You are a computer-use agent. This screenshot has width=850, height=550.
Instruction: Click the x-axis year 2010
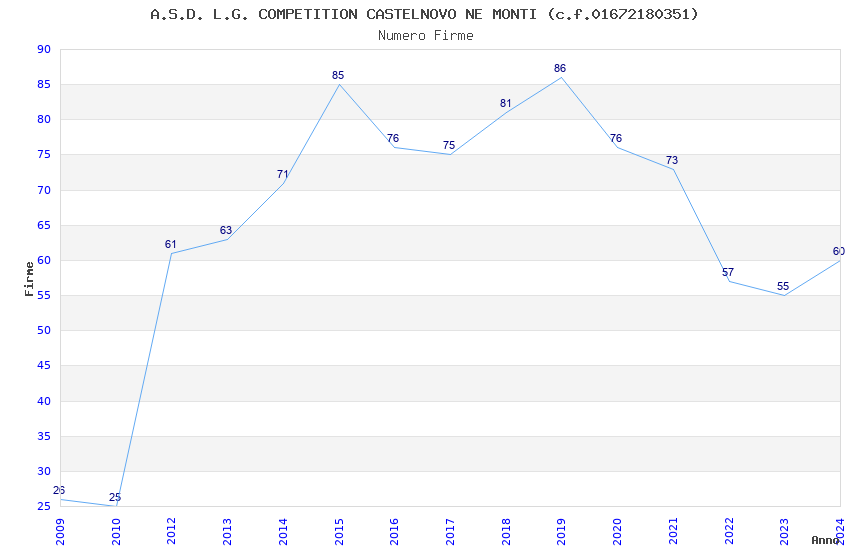116,532
